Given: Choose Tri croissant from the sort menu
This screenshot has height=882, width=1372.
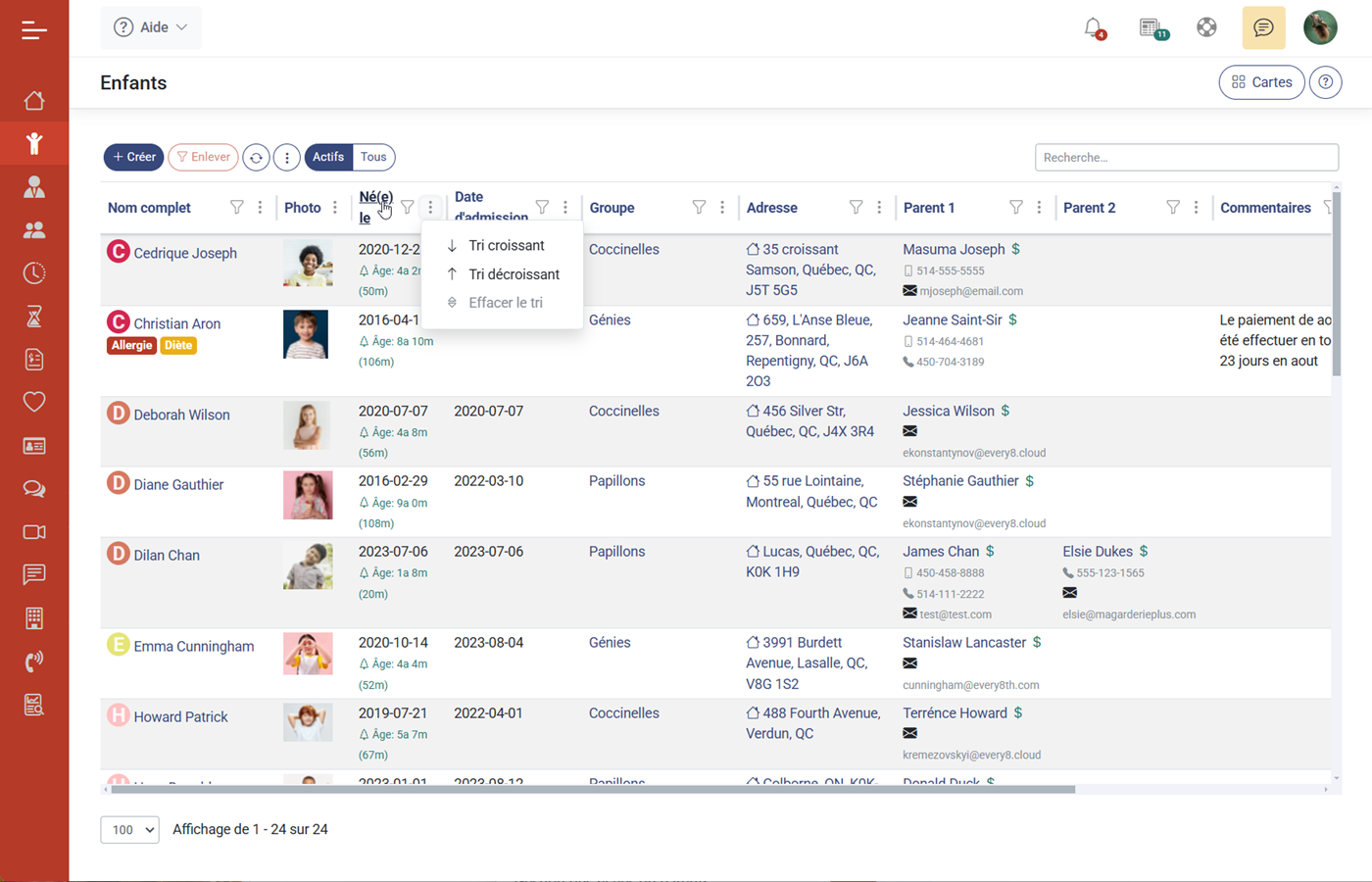Looking at the screenshot, I should [507, 245].
